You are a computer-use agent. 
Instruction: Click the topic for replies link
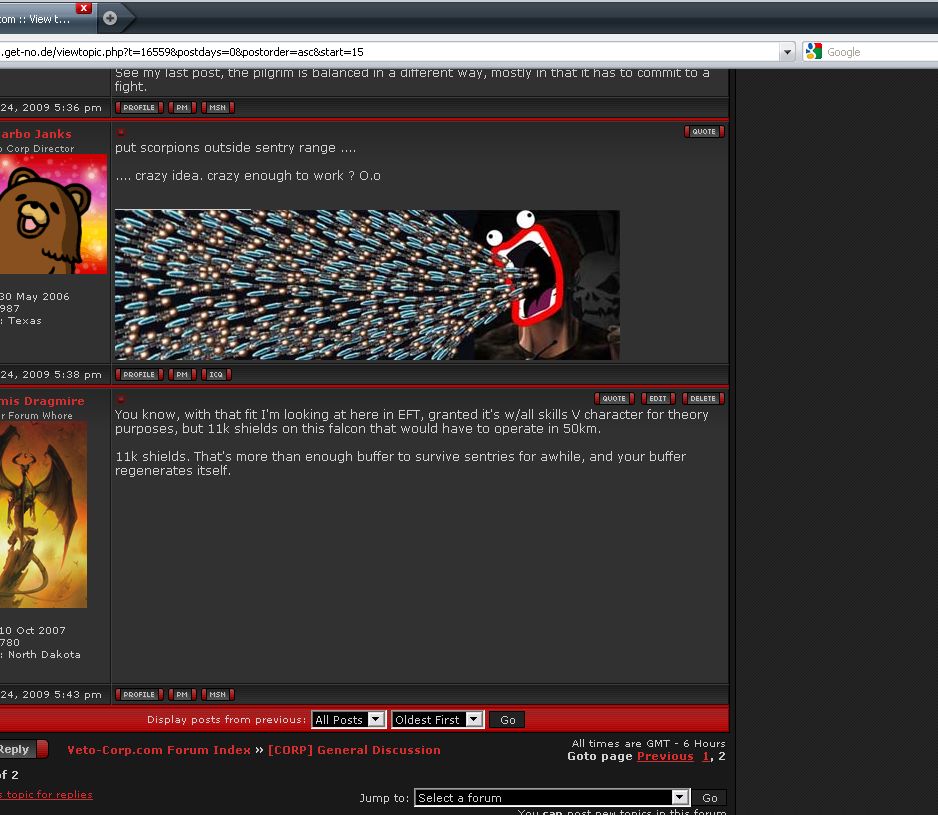[47, 795]
